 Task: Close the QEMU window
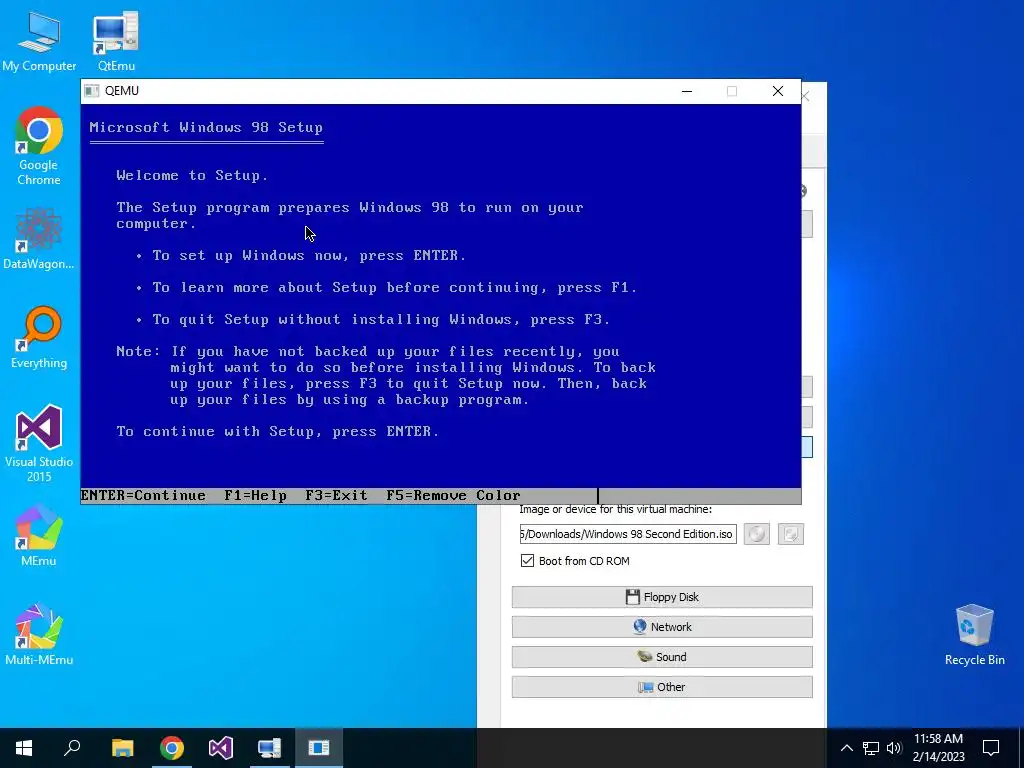778,91
